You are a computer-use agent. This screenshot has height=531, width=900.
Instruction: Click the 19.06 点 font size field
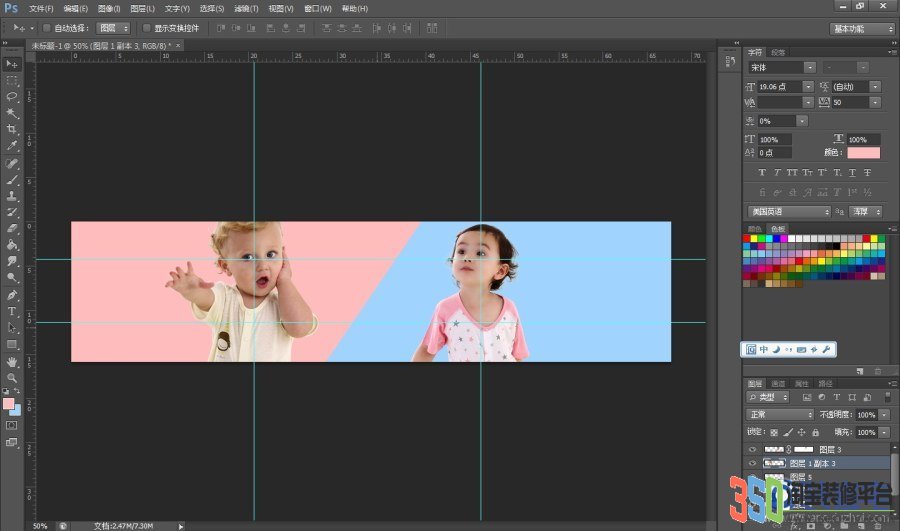(x=779, y=86)
